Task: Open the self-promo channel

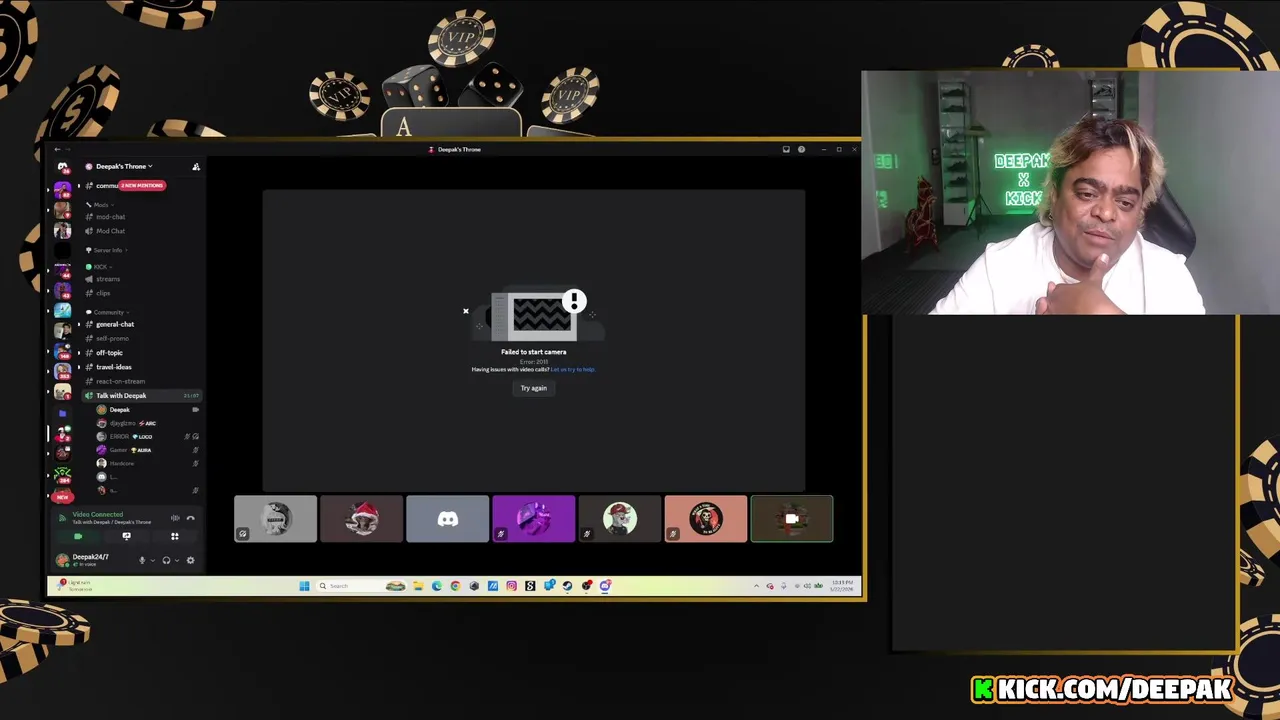Action: [112, 338]
